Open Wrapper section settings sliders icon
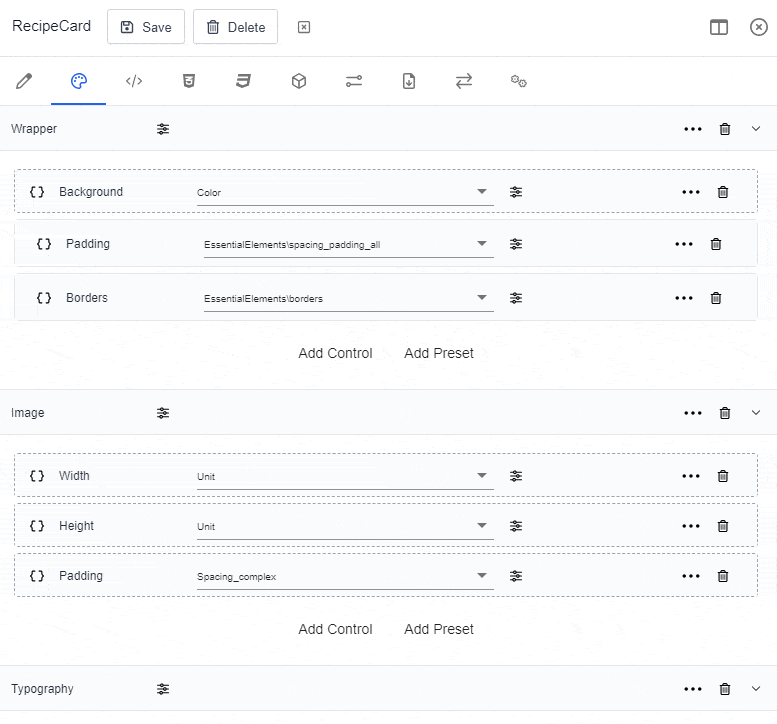Screen dimensions: 777x724 (163, 129)
